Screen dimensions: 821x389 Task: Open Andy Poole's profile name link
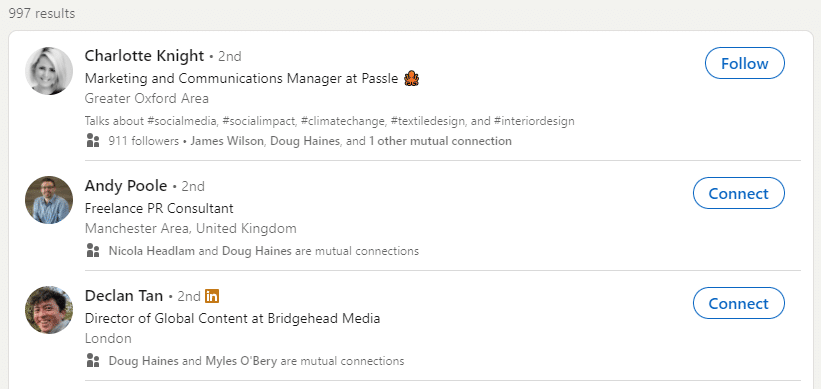pyautogui.click(x=126, y=186)
